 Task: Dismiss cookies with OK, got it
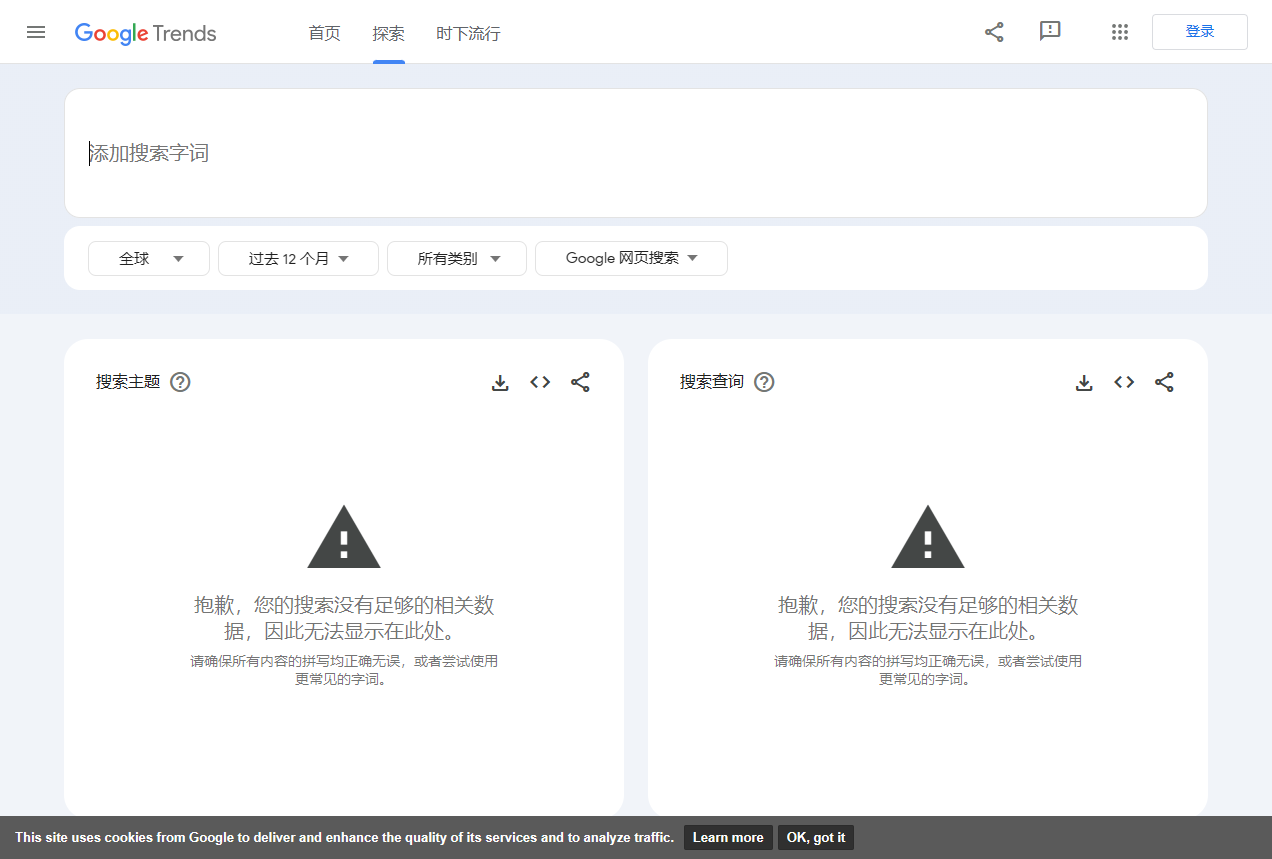(815, 837)
